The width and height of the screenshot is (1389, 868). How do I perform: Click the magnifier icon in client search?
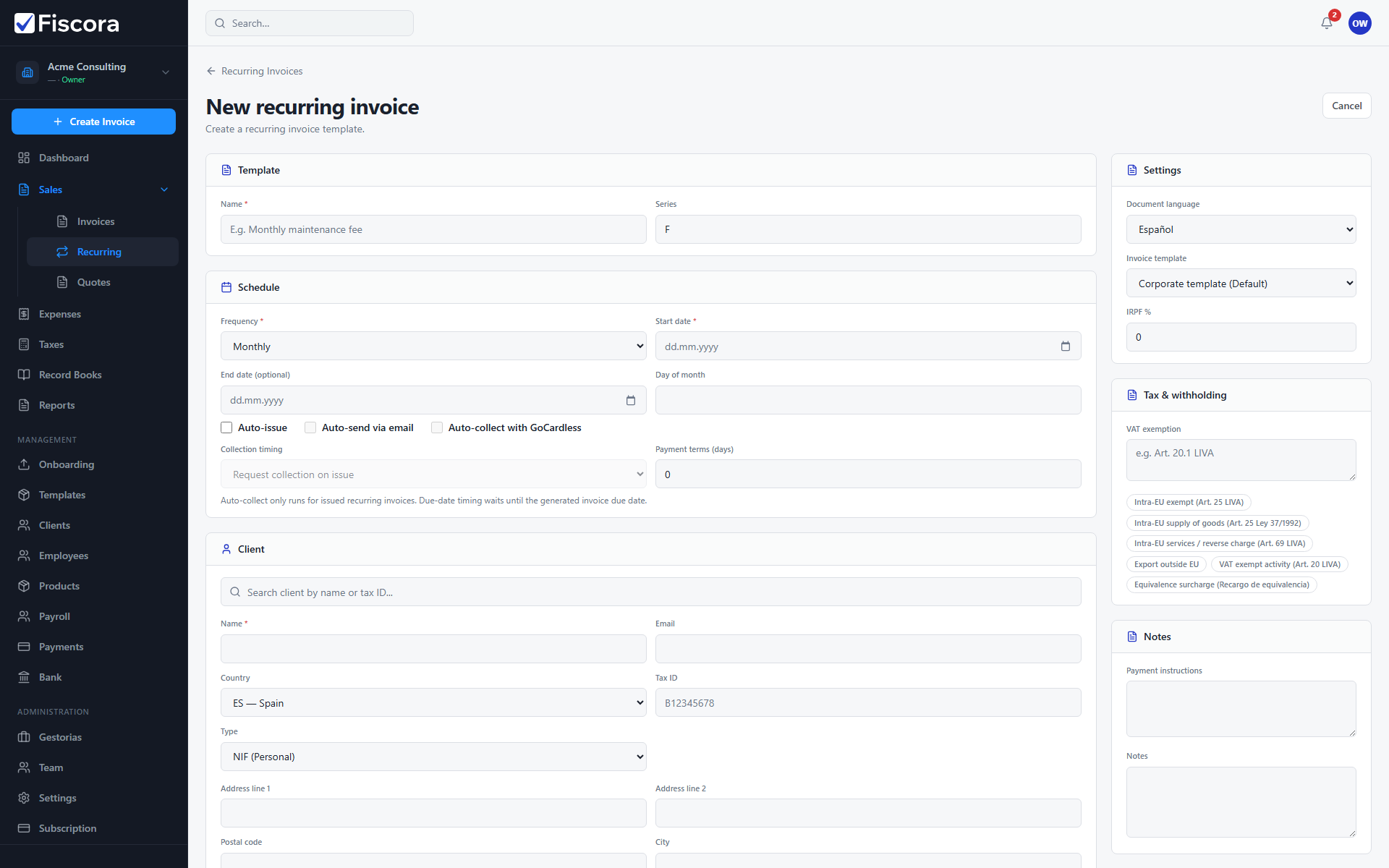click(235, 592)
